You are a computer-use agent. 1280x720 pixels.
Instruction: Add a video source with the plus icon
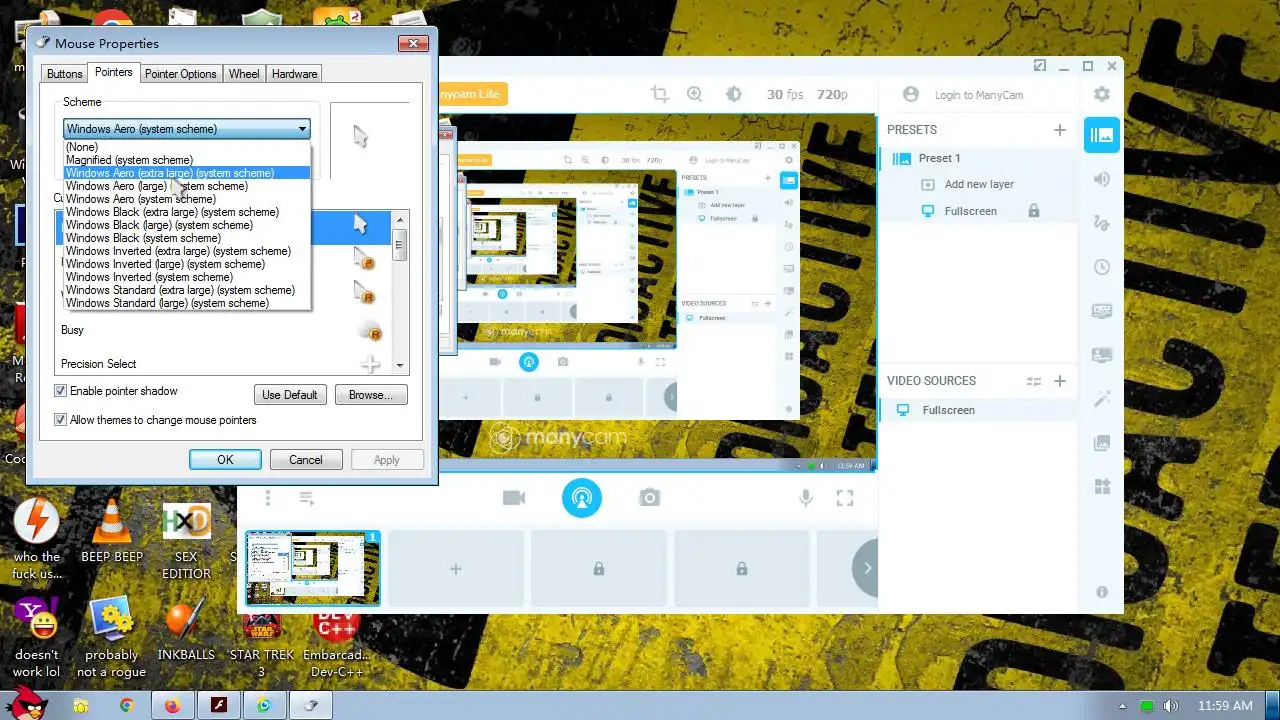(x=1060, y=381)
